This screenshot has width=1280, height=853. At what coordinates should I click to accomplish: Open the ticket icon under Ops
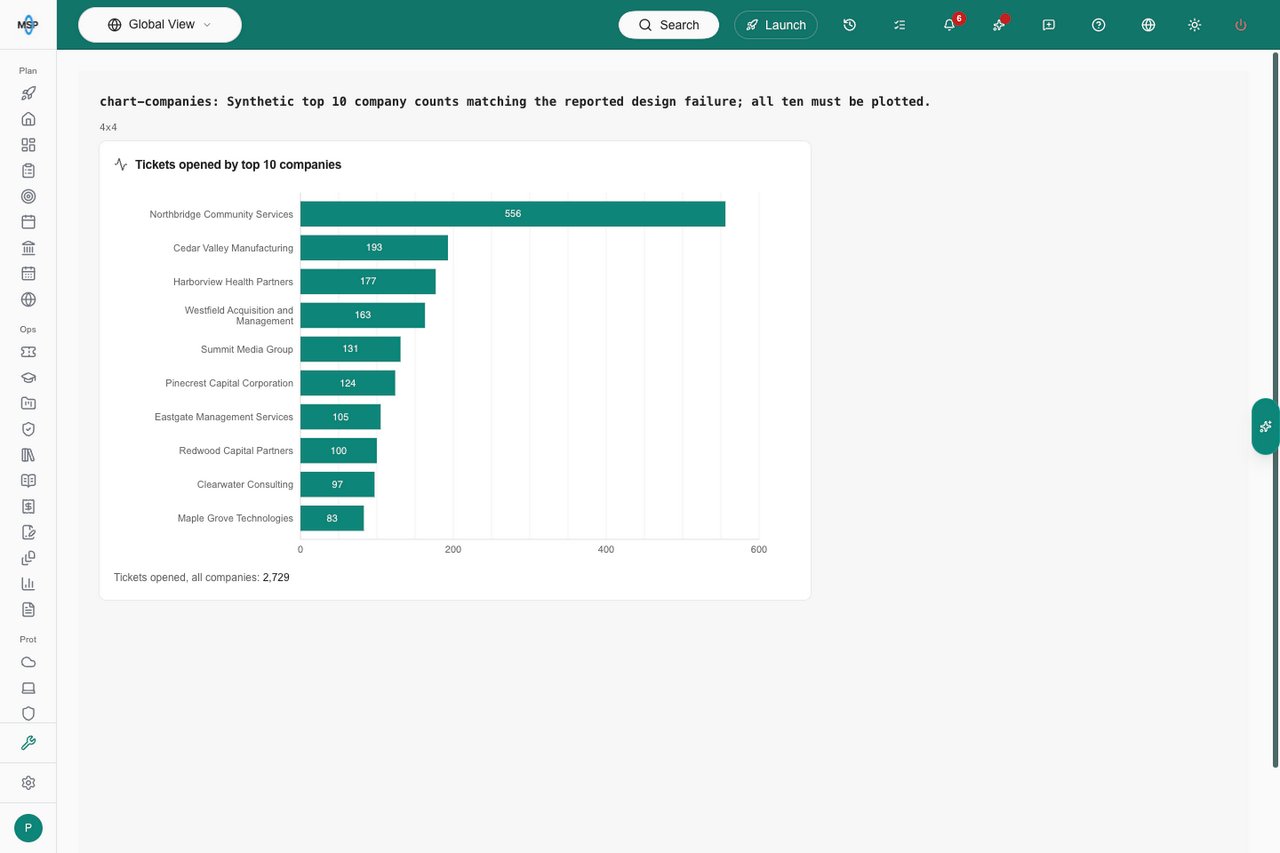(x=28, y=352)
